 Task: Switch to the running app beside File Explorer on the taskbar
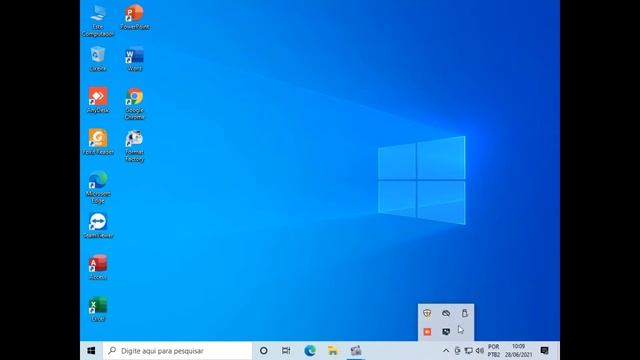pos(356,351)
